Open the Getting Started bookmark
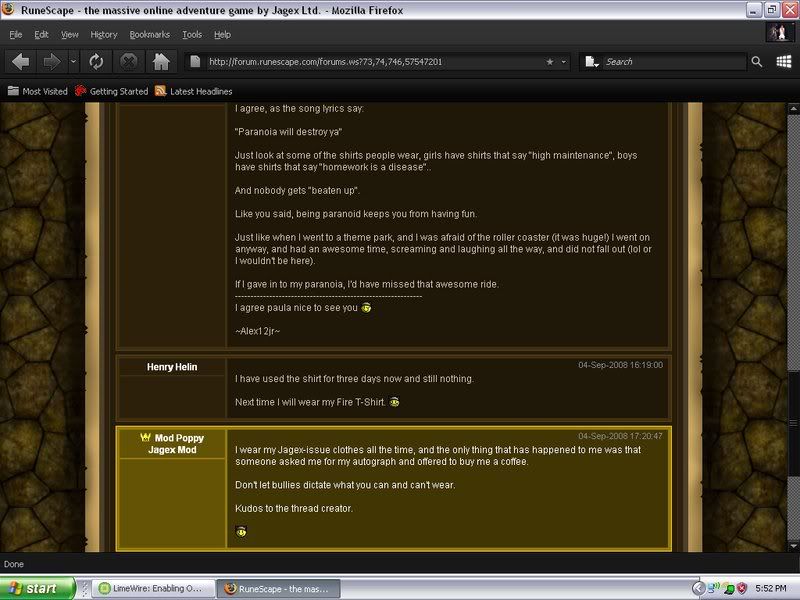Screen dimensions: 800x600 coord(111,91)
